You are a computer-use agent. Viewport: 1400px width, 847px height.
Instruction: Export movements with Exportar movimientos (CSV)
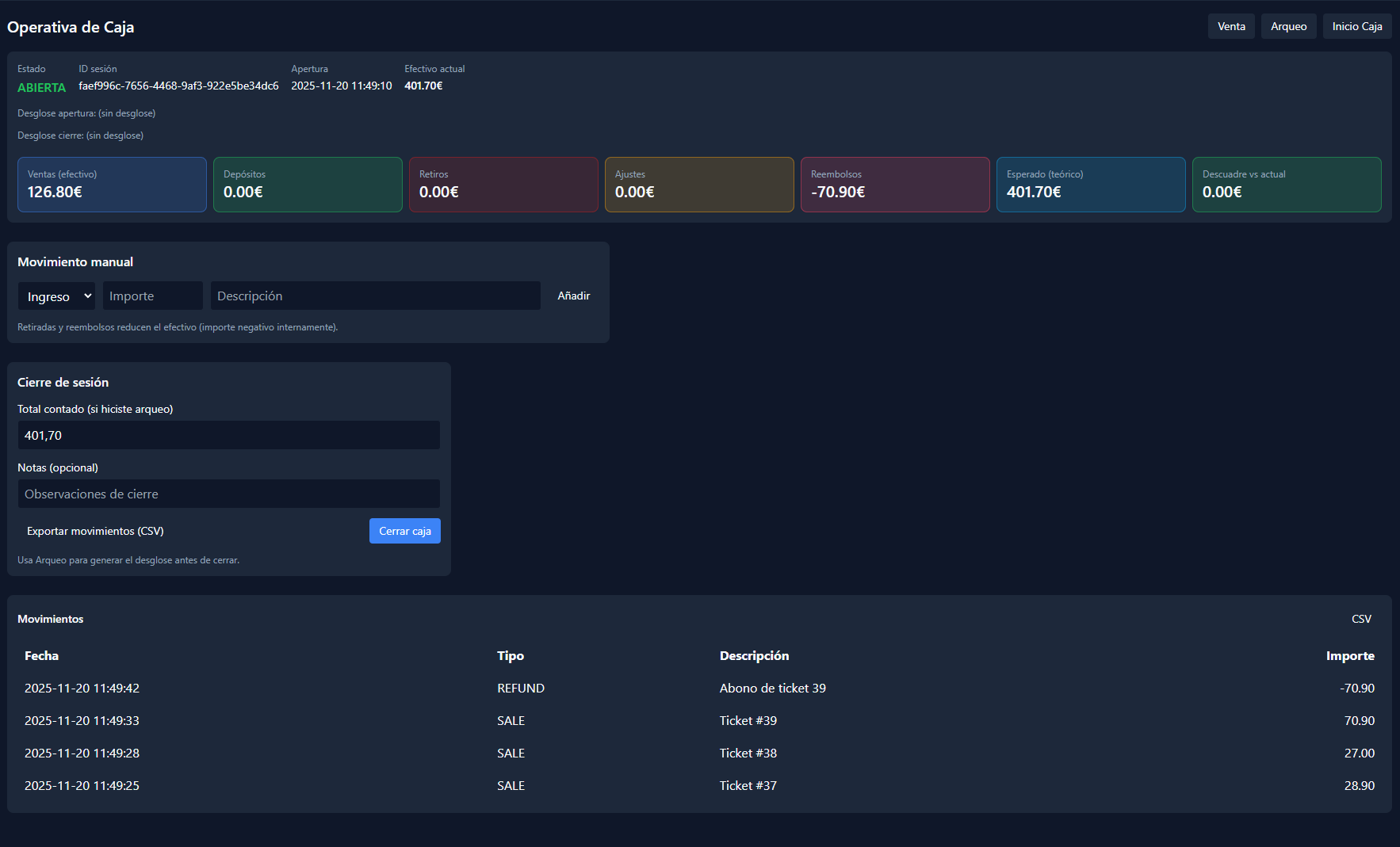(95, 531)
